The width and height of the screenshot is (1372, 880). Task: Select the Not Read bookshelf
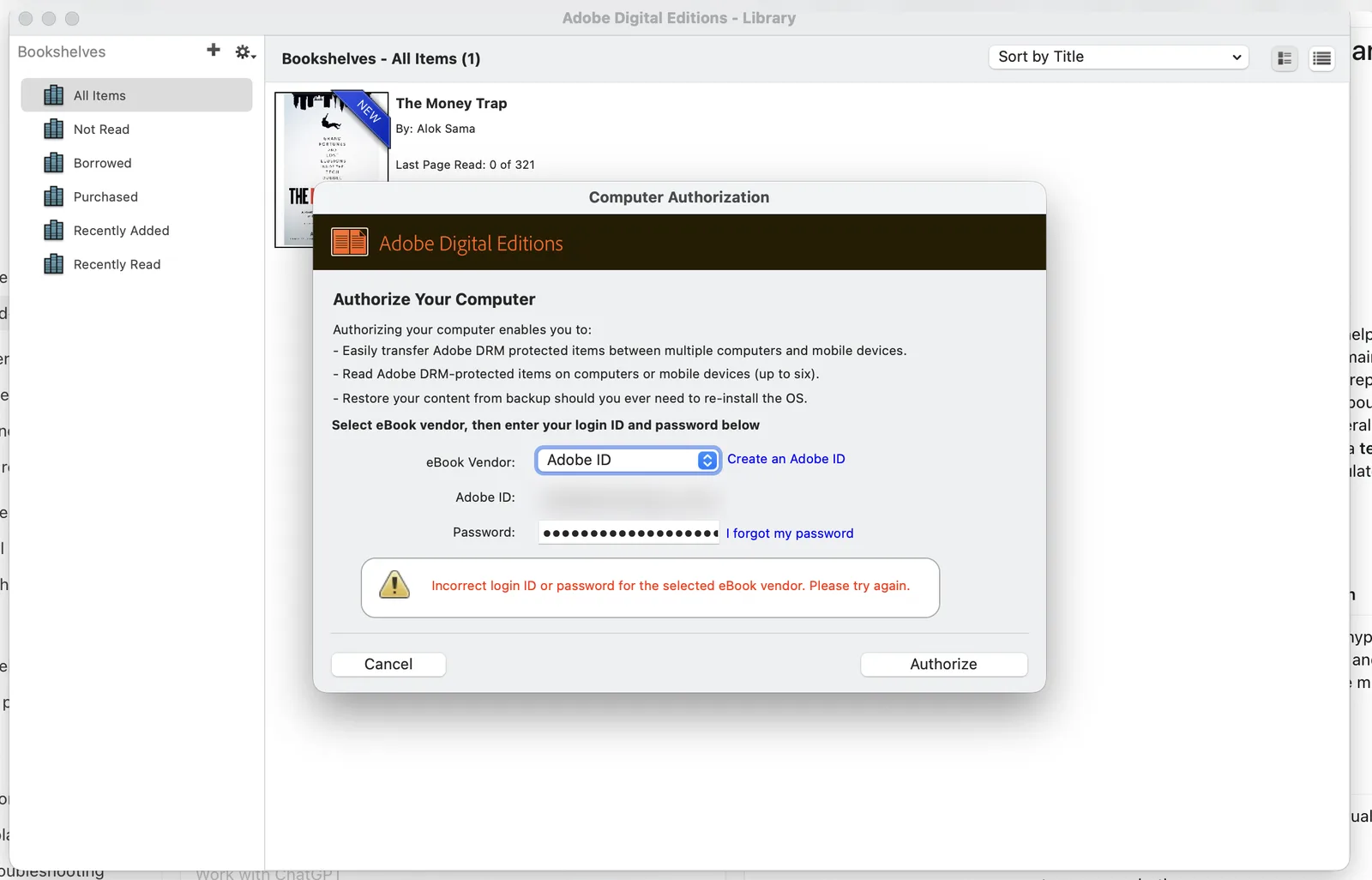[x=136, y=130]
